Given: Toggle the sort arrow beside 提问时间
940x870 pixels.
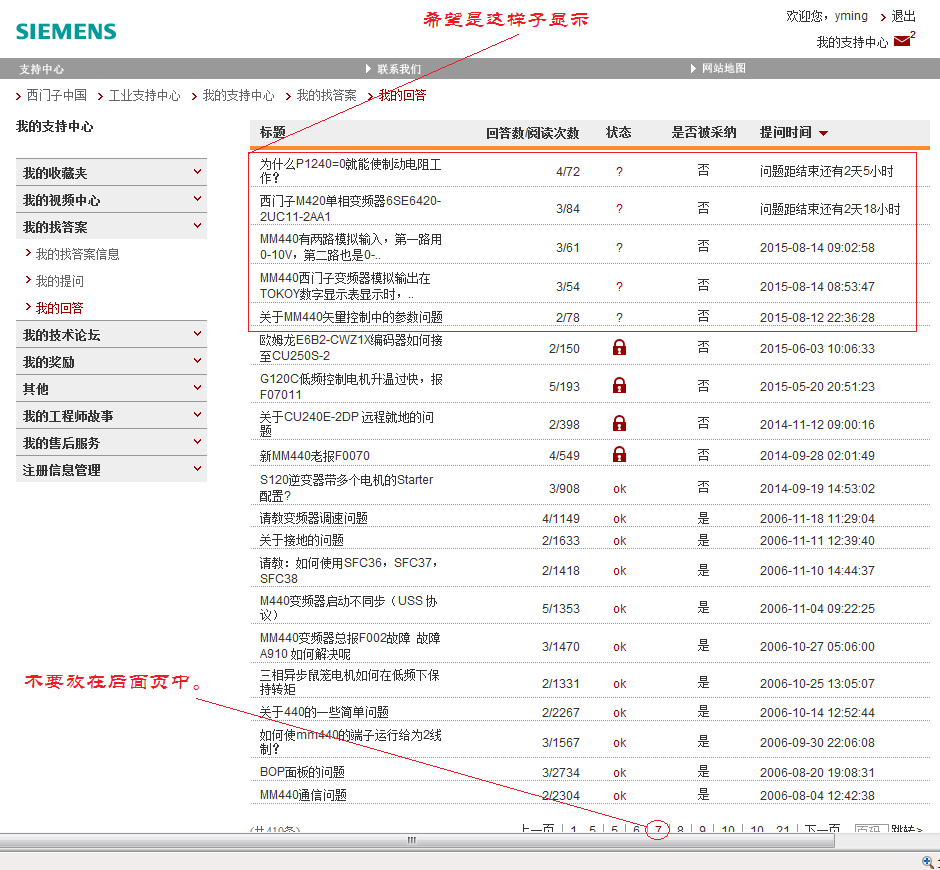Looking at the screenshot, I should click(x=824, y=133).
